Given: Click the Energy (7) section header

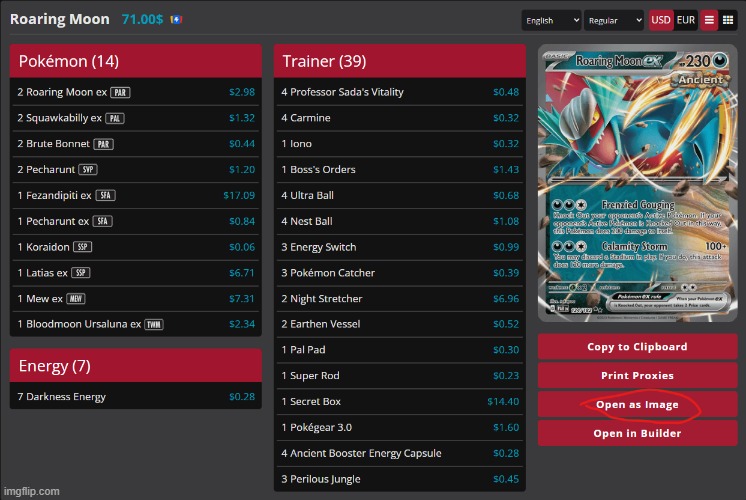Looking at the screenshot, I should (x=136, y=366).
